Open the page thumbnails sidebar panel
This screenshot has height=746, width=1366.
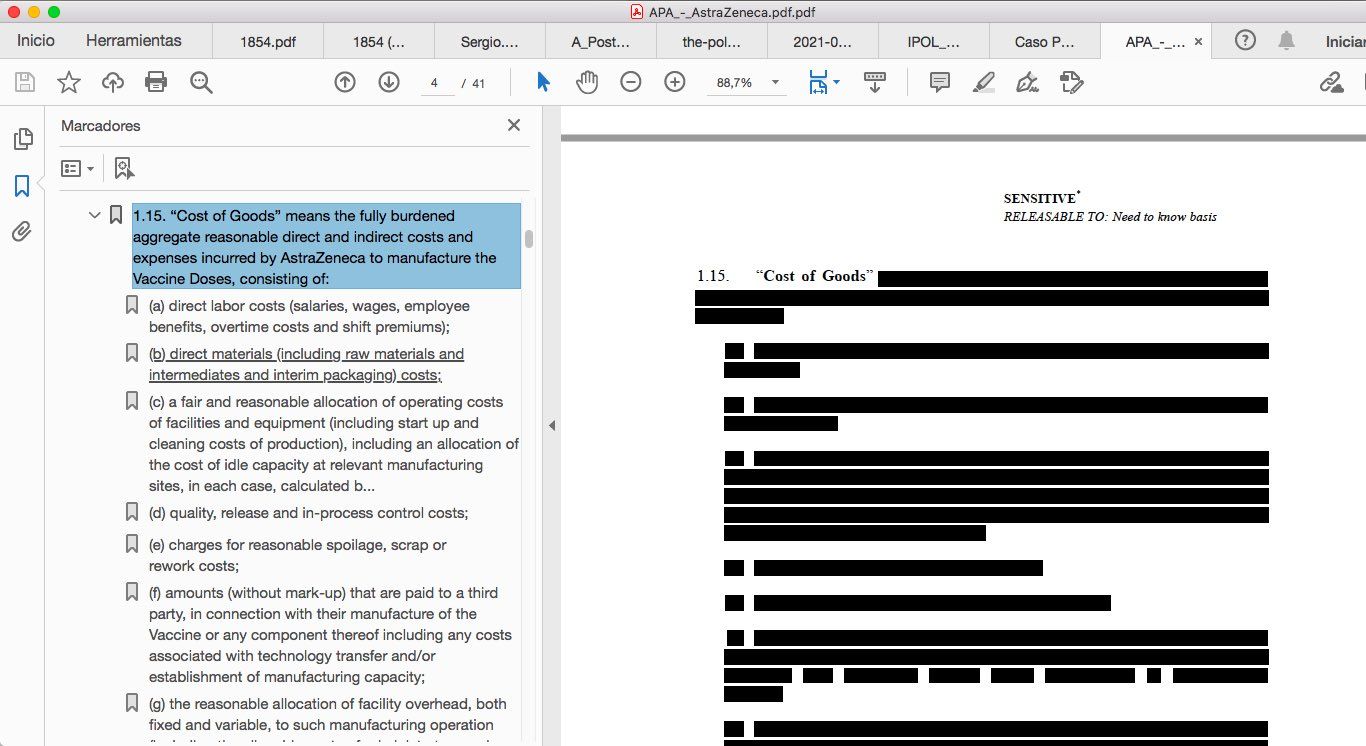click(x=21, y=138)
